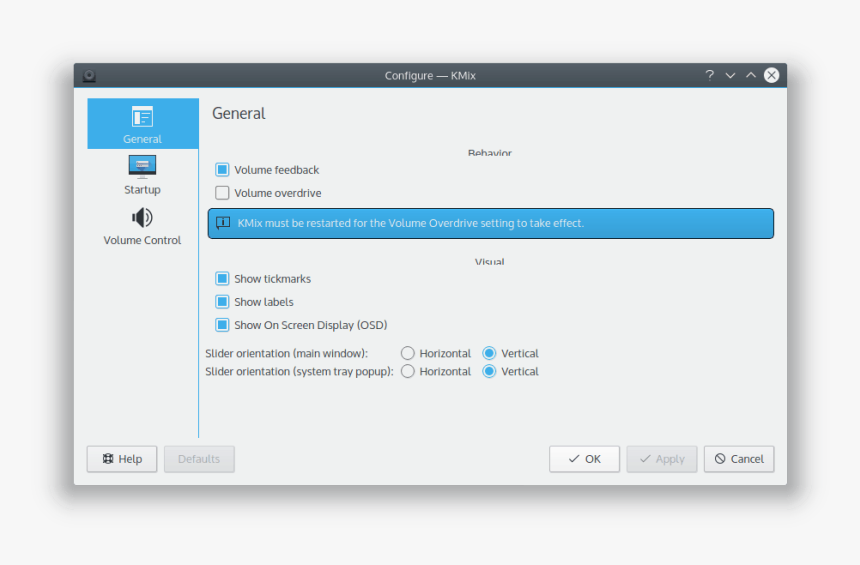
Task: Open the Volume Control settings page
Action: 143,226
